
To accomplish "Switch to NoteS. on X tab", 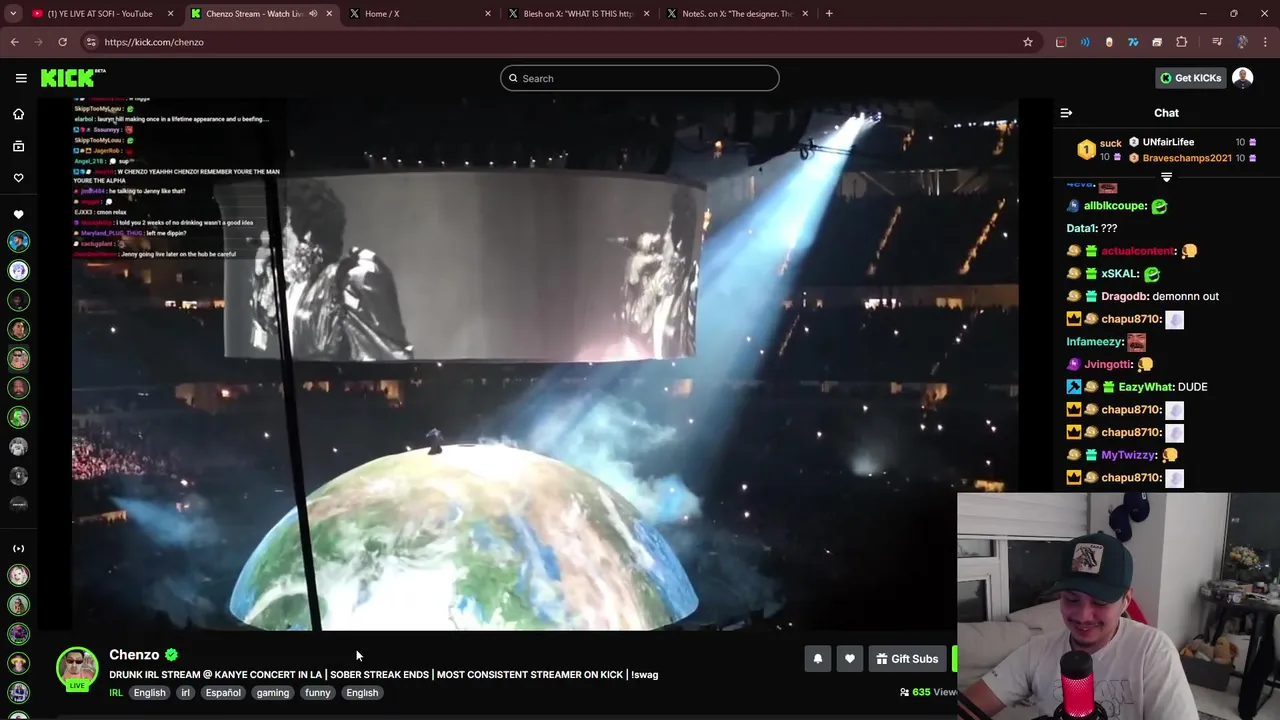I will (x=737, y=14).
